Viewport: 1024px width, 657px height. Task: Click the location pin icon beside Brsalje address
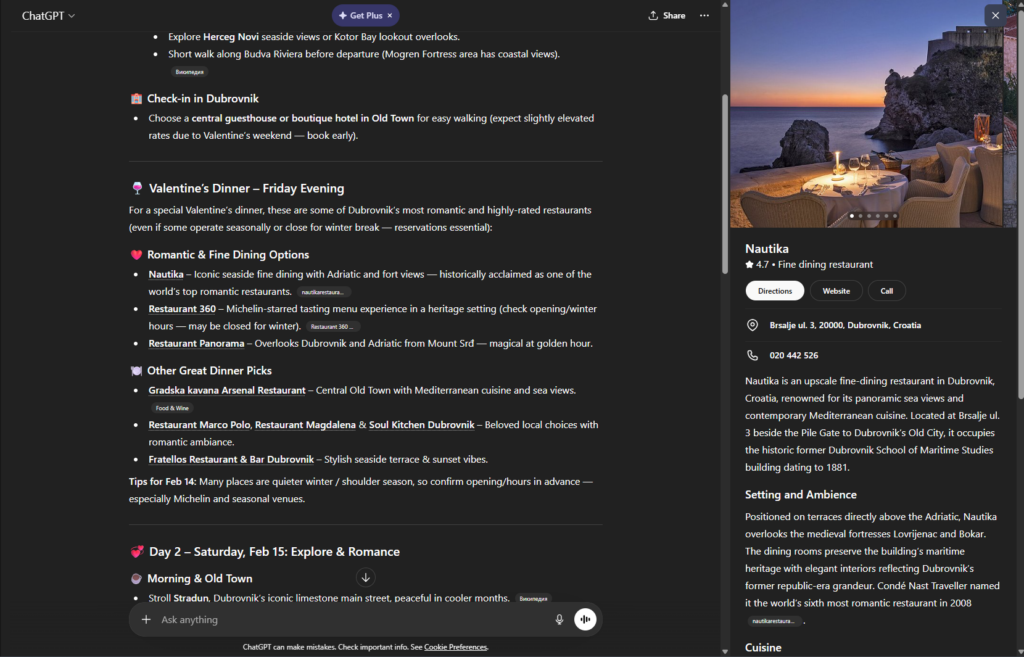tap(751, 324)
